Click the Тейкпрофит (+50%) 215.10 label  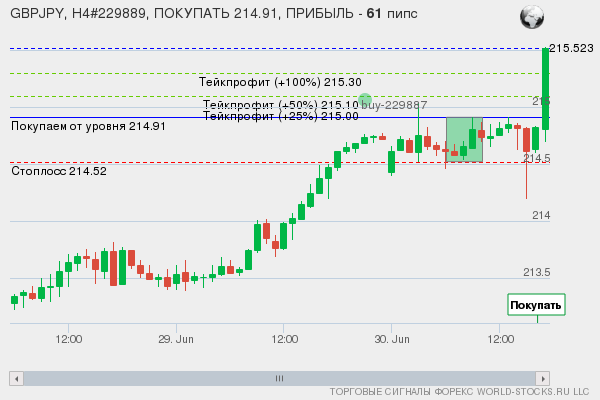point(280,104)
